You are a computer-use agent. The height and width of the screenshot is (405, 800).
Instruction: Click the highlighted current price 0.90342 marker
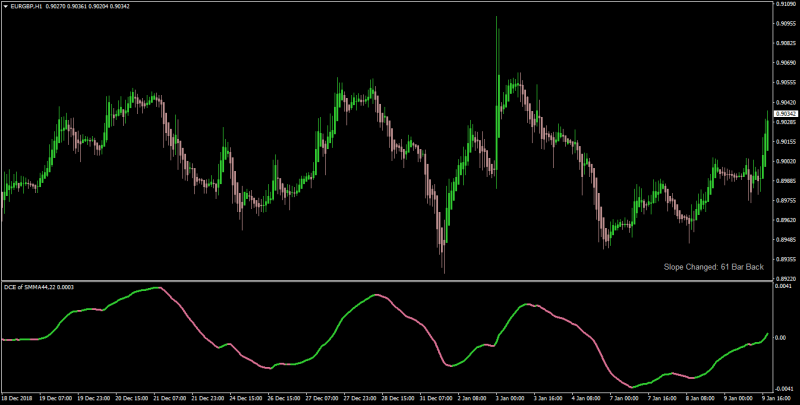coord(786,114)
